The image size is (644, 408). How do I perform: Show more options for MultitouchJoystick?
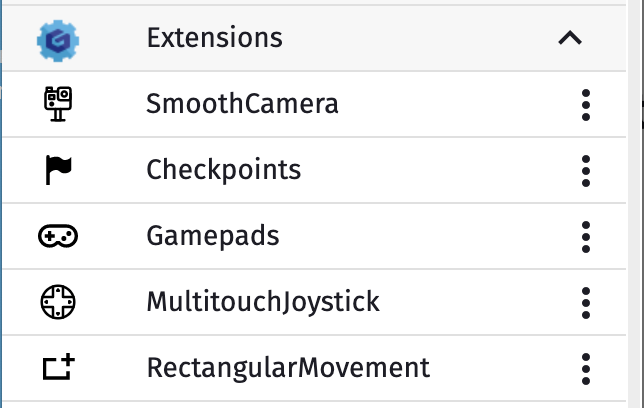586,301
